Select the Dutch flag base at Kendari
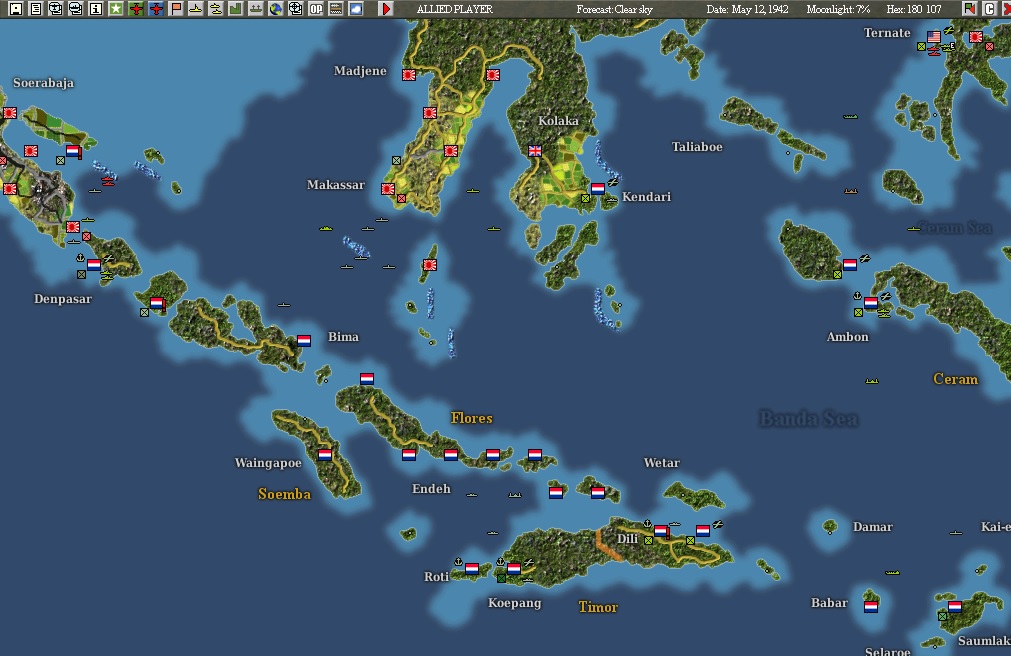 [598, 188]
